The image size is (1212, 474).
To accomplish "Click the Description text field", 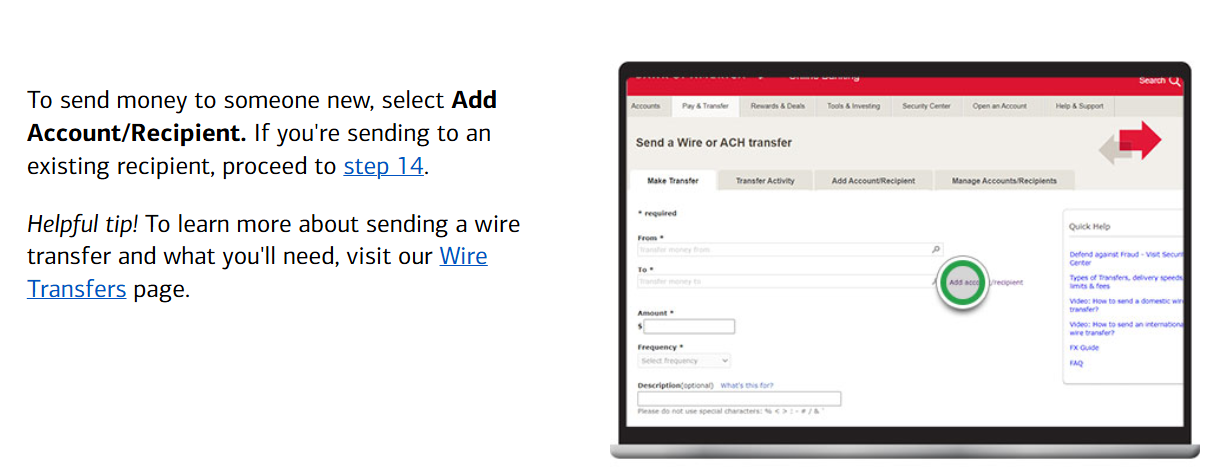I will point(739,399).
